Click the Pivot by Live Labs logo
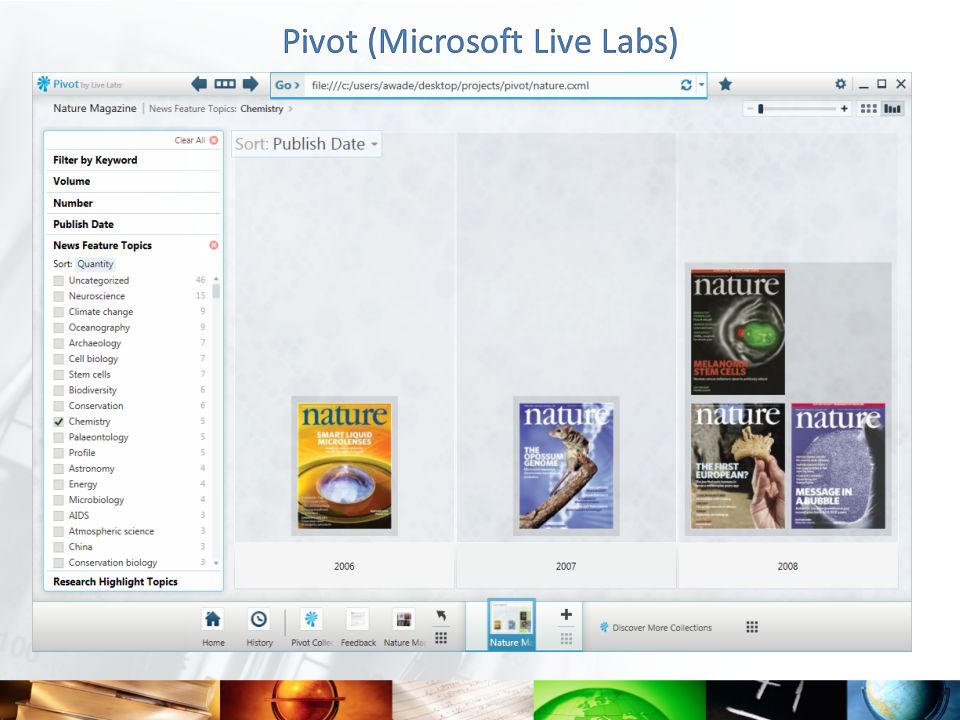Image resolution: width=960 pixels, height=720 pixels. click(x=80, y=84)
